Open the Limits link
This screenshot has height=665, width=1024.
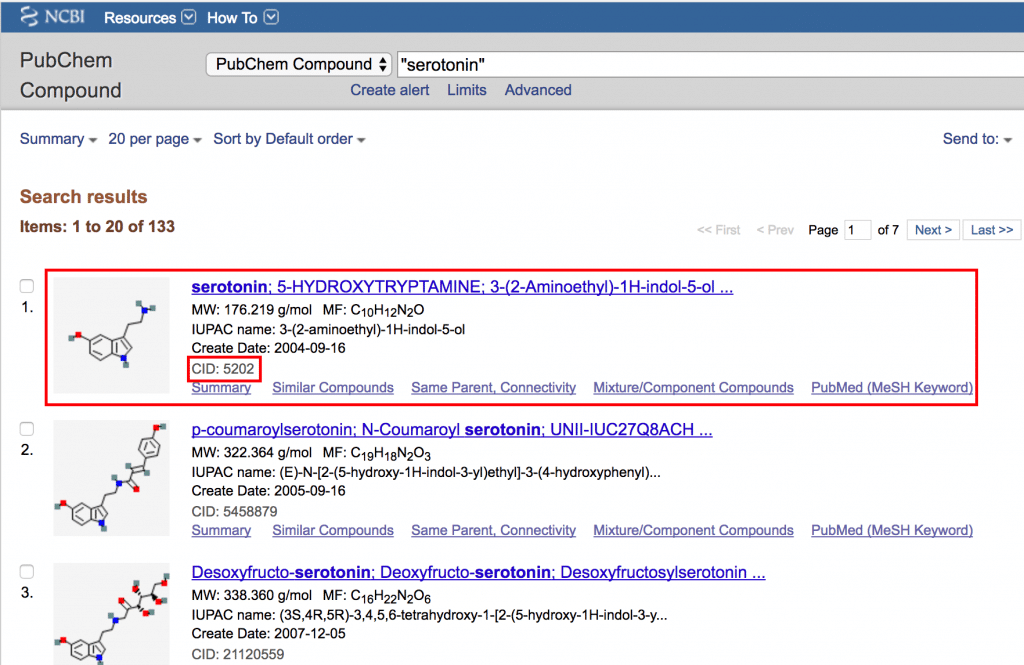pos(467,90)
